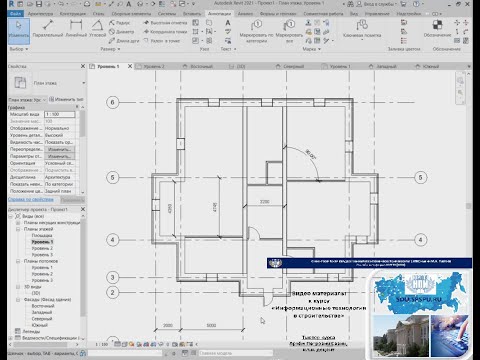Viewport: 480px width, 360px height.
Task: Expand the Выбор panel dropdown
Action: (x=18, y=49)
